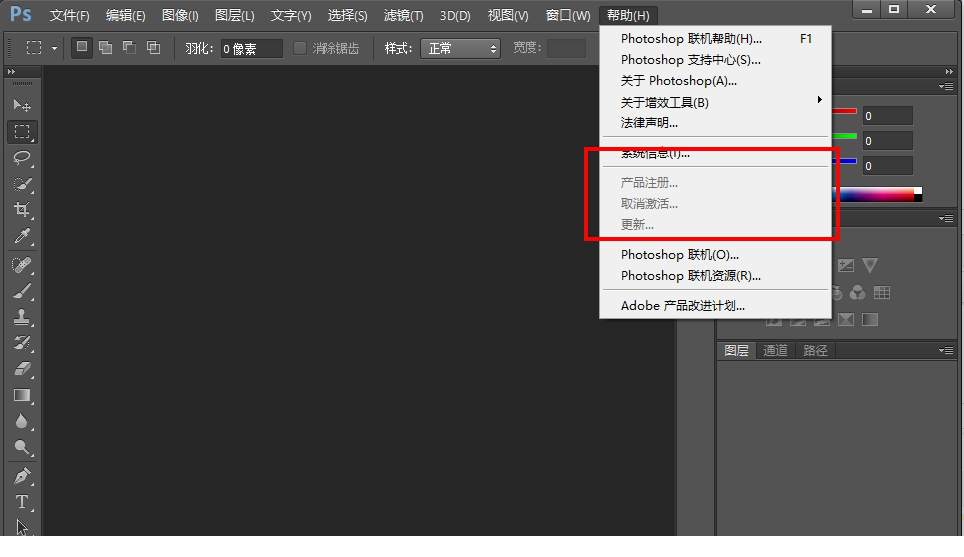This screenshot has width=964, height=557.
Task: Click the color spectrum ramp
Action: coord(877,195)
